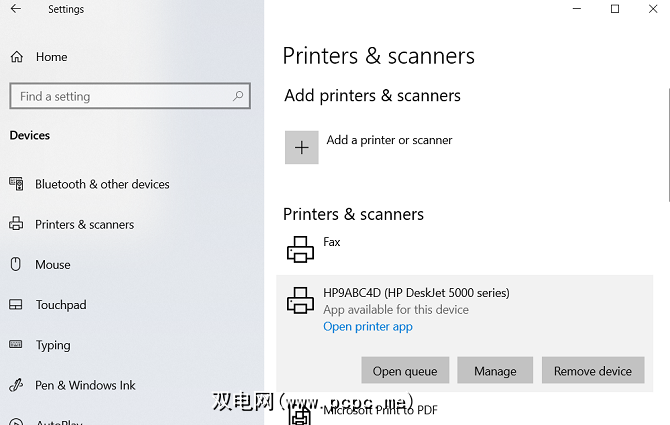Screen dimensions: 670x425
Task: Go to Typing settings
Action: 53,345
